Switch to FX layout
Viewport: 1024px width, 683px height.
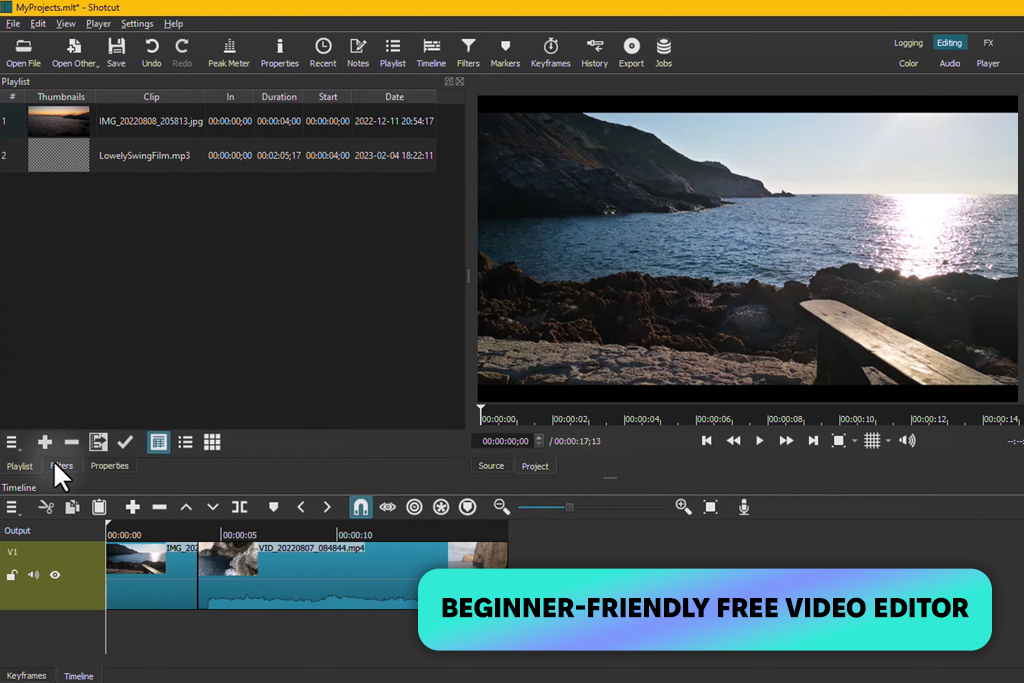[x=988, y=43]
